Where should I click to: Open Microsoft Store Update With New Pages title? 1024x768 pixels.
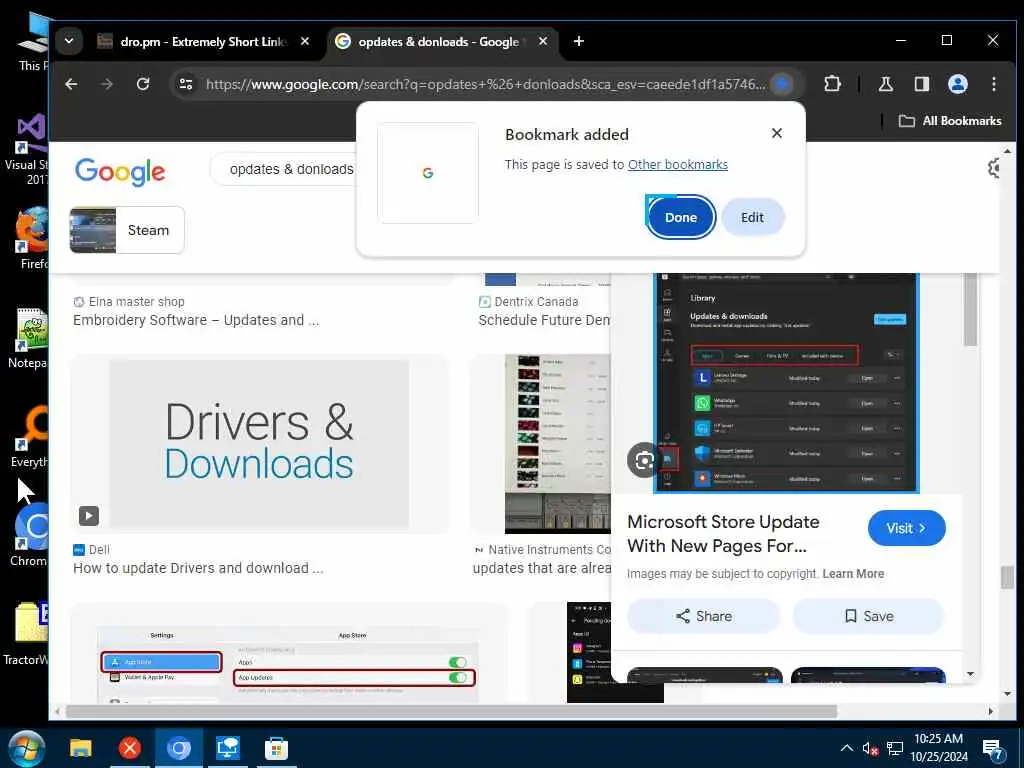point(723,534)
